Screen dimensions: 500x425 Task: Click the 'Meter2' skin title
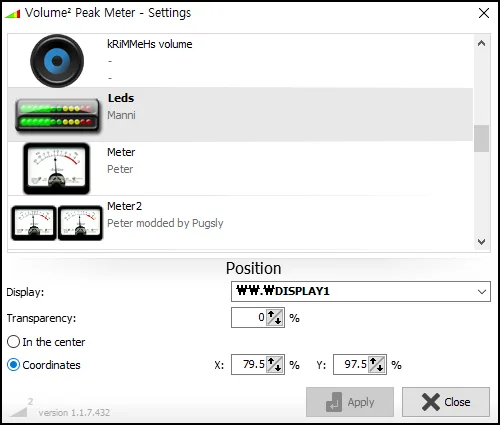click(124, 206)
